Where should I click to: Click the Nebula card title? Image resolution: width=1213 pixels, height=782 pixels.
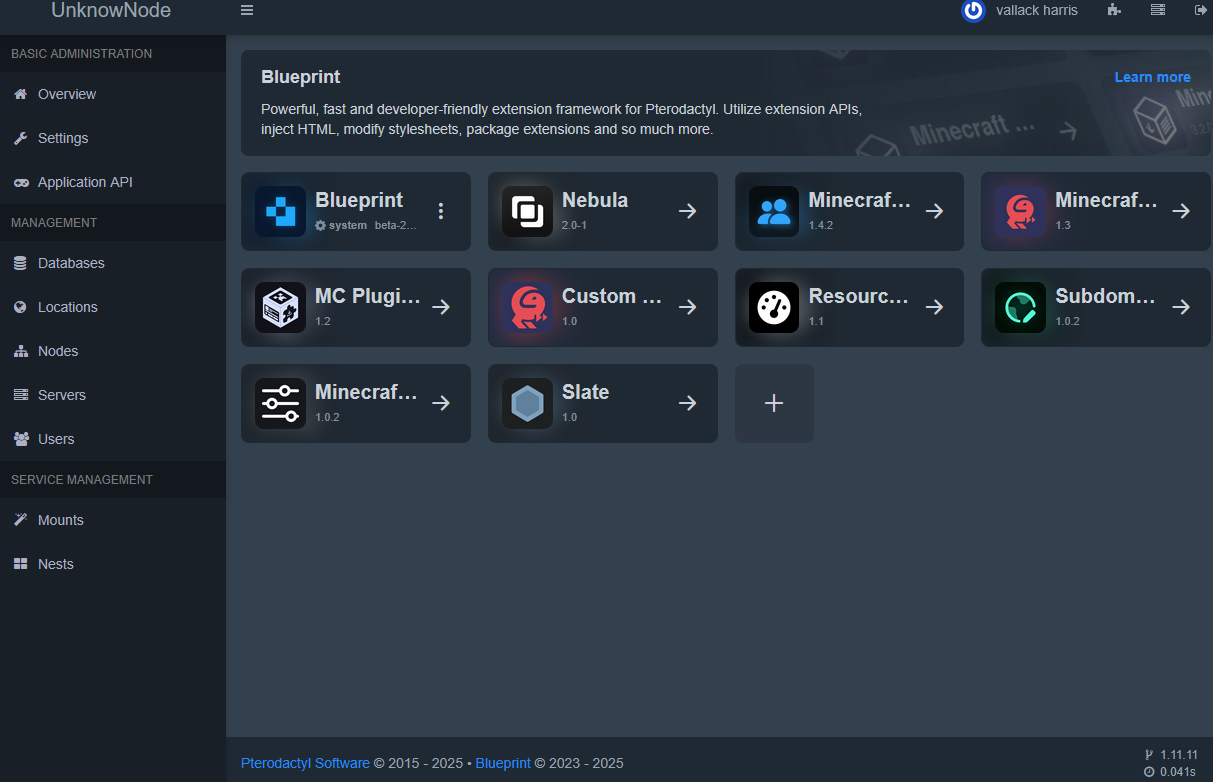[595, 200]
